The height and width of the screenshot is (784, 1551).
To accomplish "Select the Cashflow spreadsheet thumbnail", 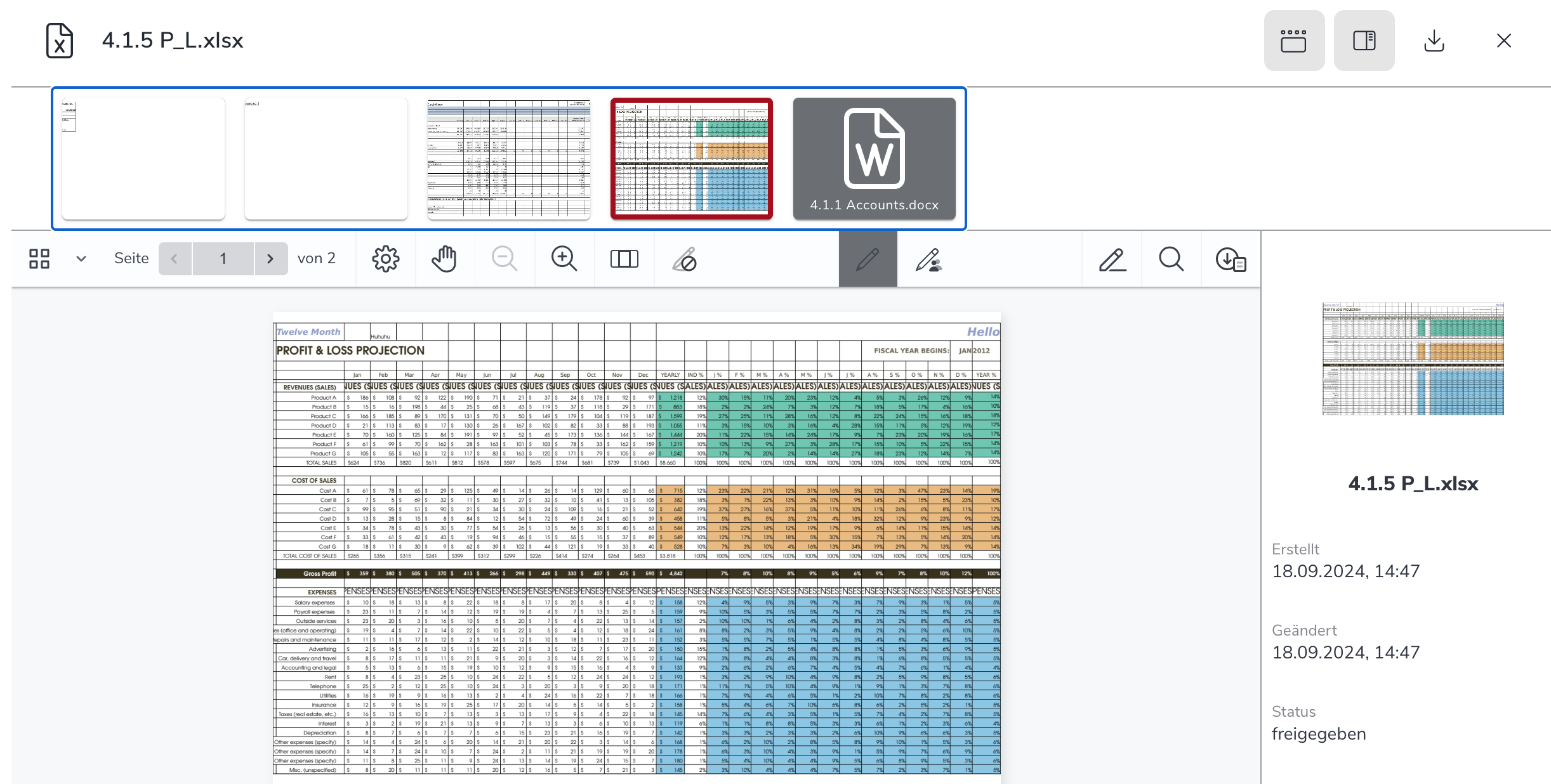I will point(508,159).
